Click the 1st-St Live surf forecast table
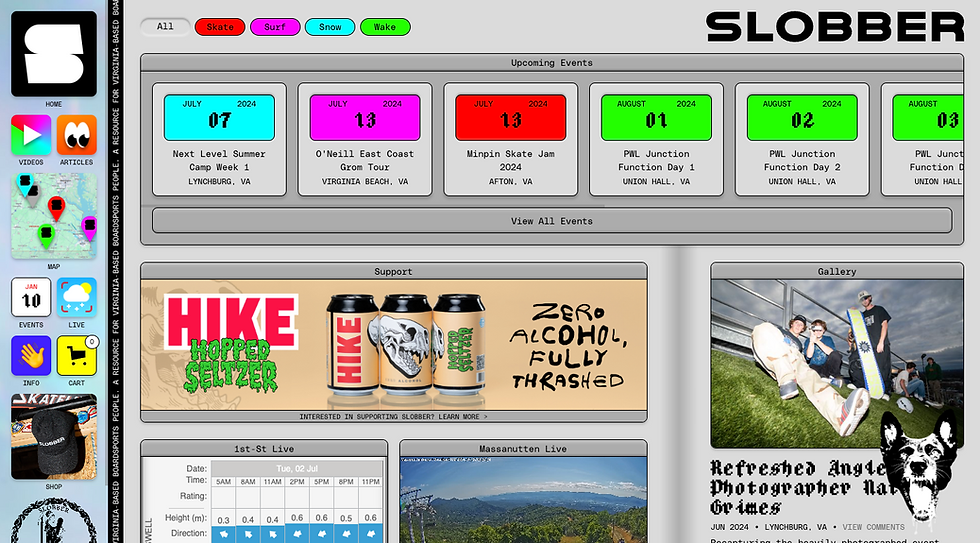This screenshot has width=980, height=543. pyautogui.click(x=264, y=500)
